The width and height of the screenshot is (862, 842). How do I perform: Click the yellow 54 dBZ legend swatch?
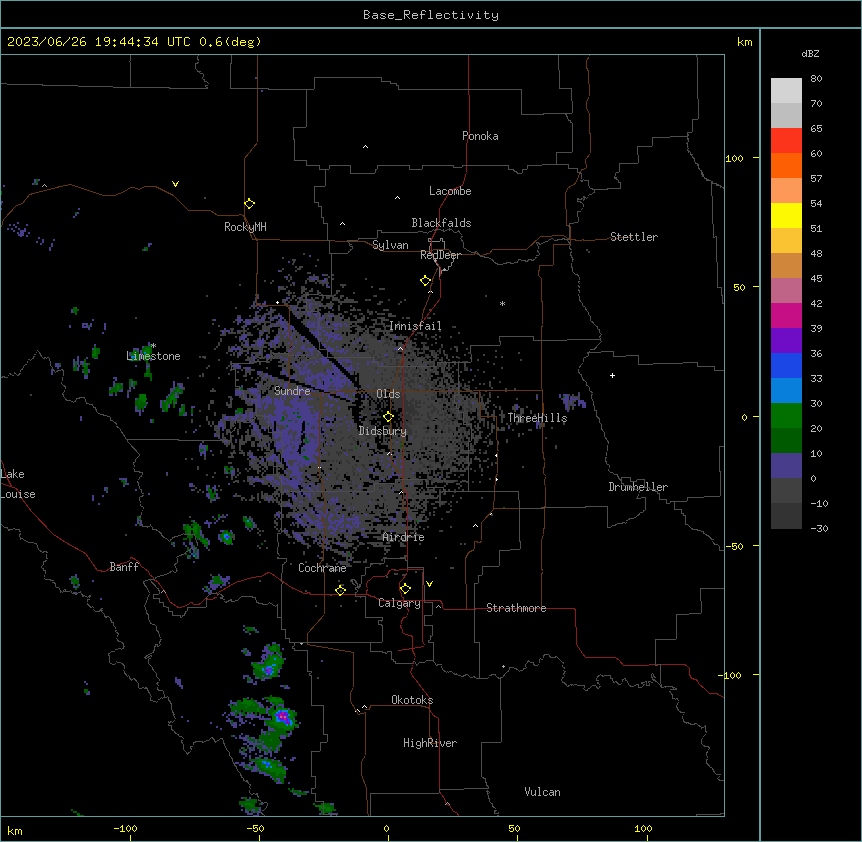(786, 215)
